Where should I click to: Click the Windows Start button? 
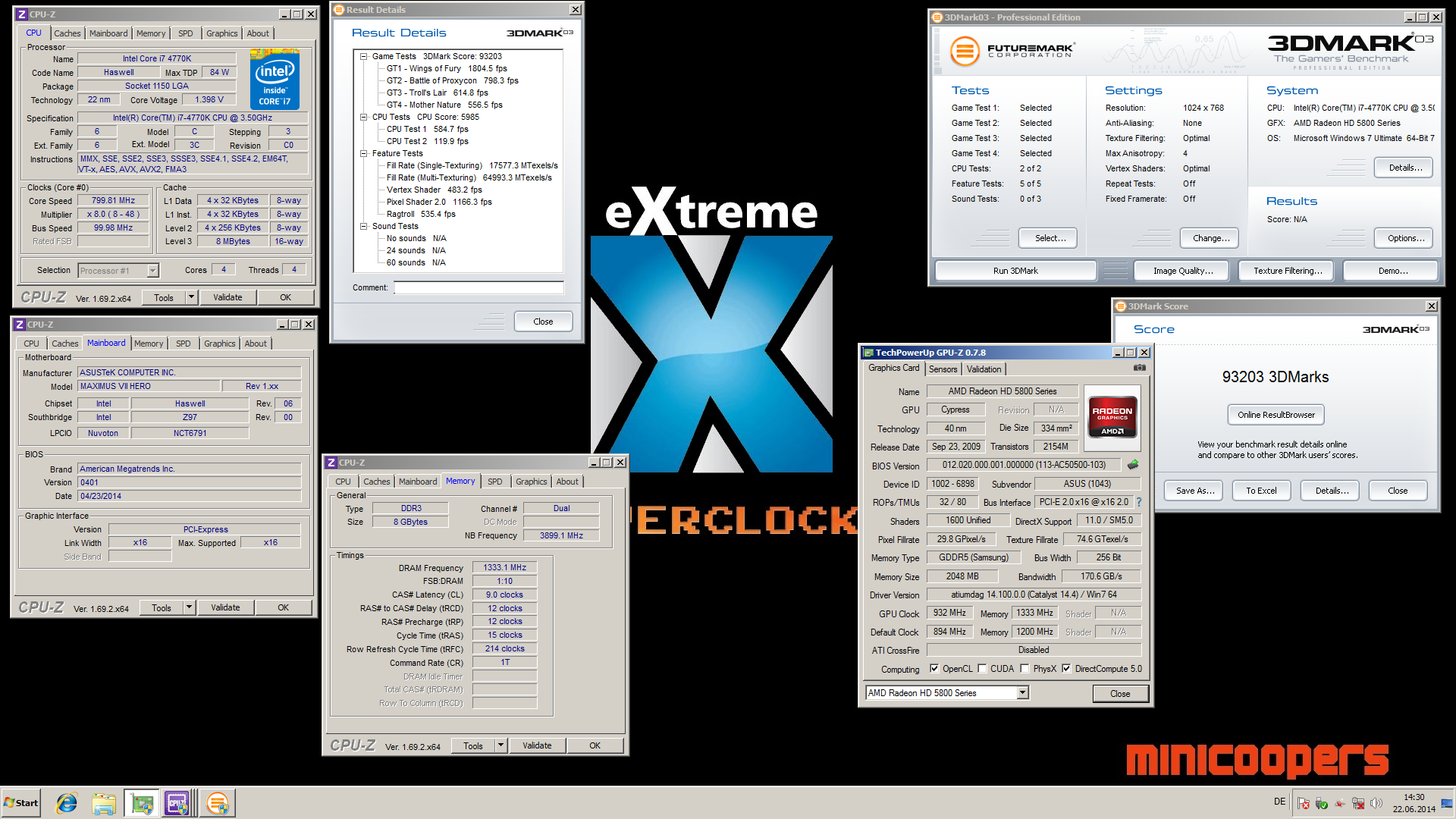[21, 803]
